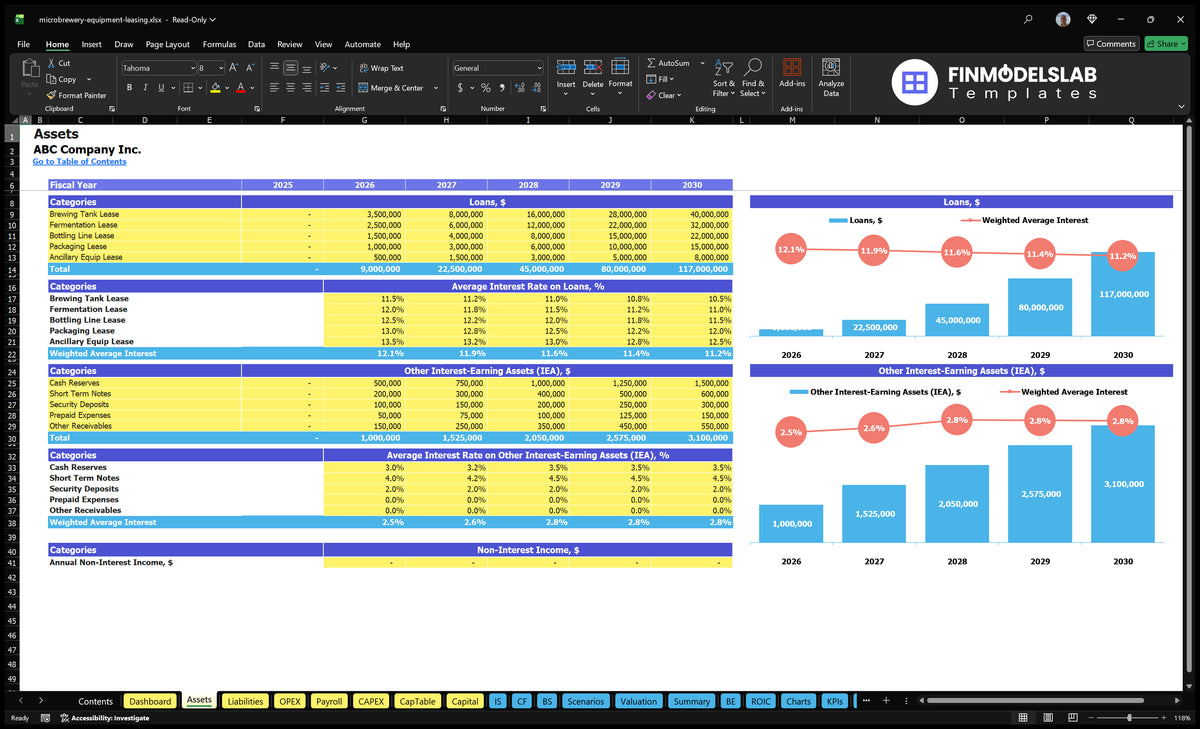Toggle Bold formatting
Screen dimensions: 1200x729
point(130,88)
